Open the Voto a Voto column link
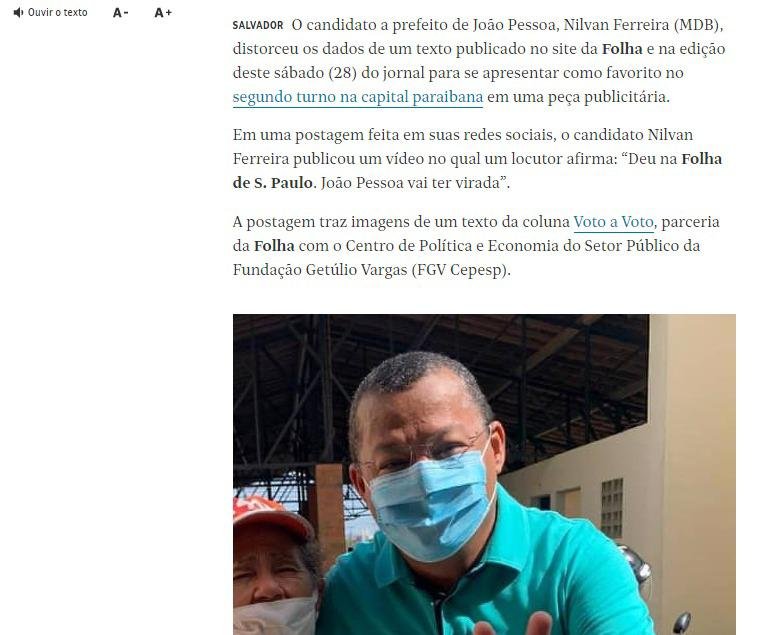The image size is (783, 635). pos(613,222)
